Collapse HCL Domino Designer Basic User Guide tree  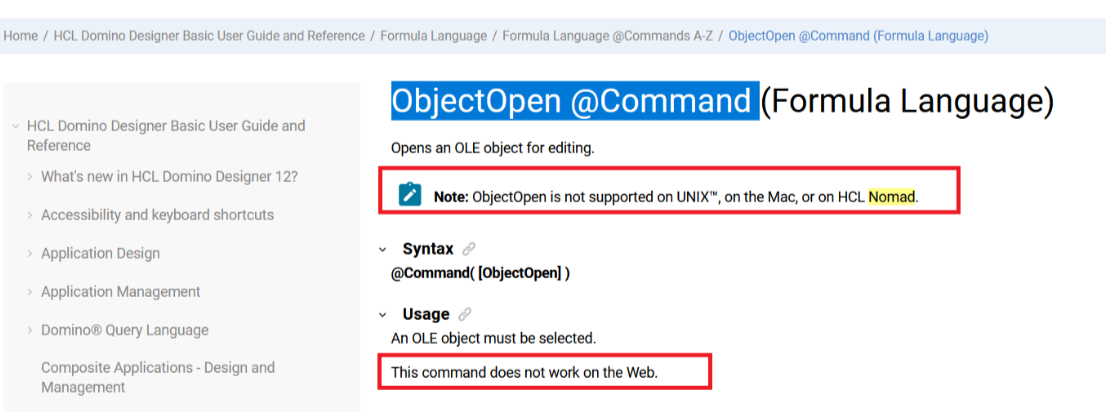pyautogui.click(x=16, y=126)
